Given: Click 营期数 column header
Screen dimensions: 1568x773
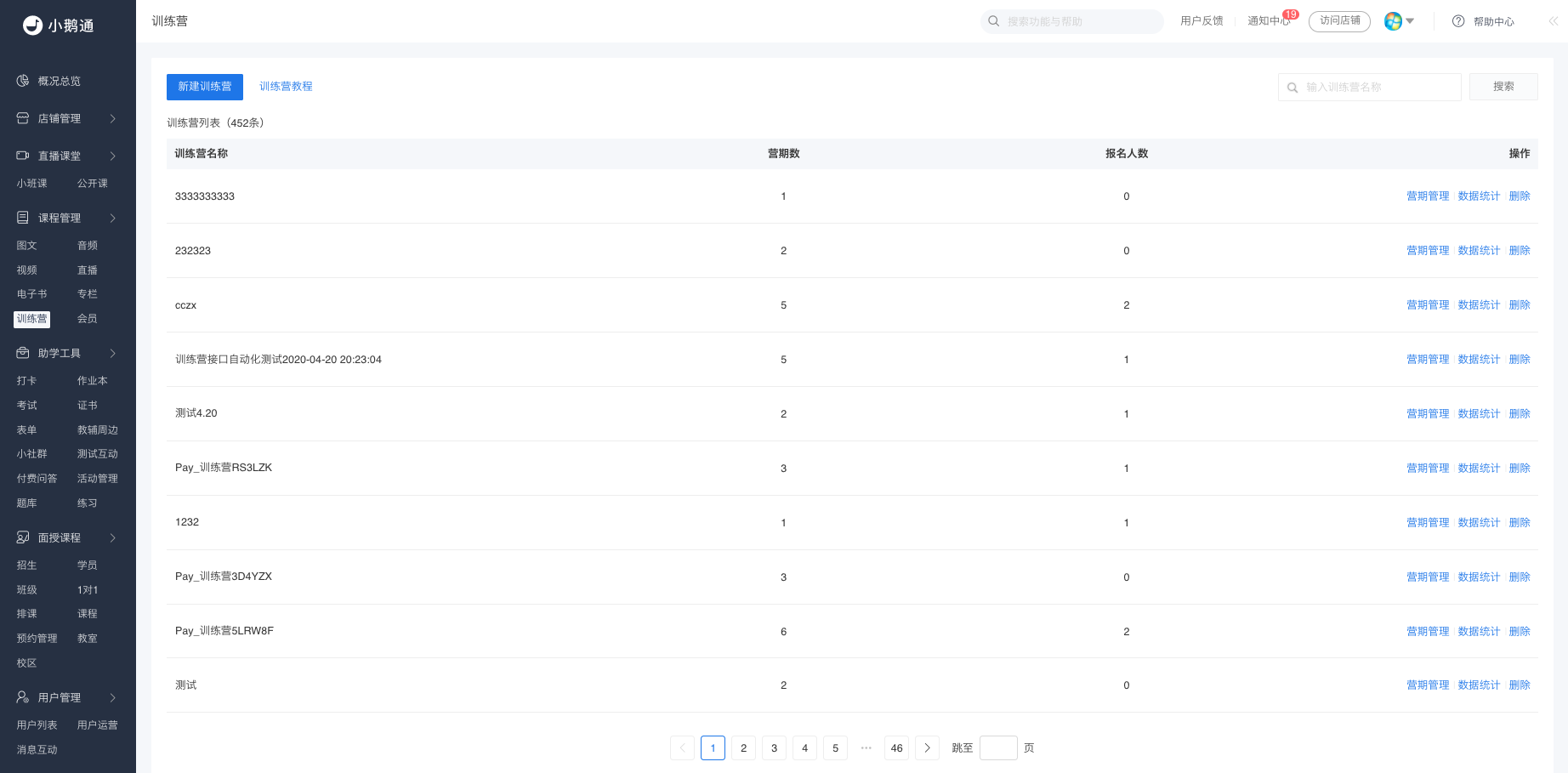Looking at the screenshot, I should [783, 154].
